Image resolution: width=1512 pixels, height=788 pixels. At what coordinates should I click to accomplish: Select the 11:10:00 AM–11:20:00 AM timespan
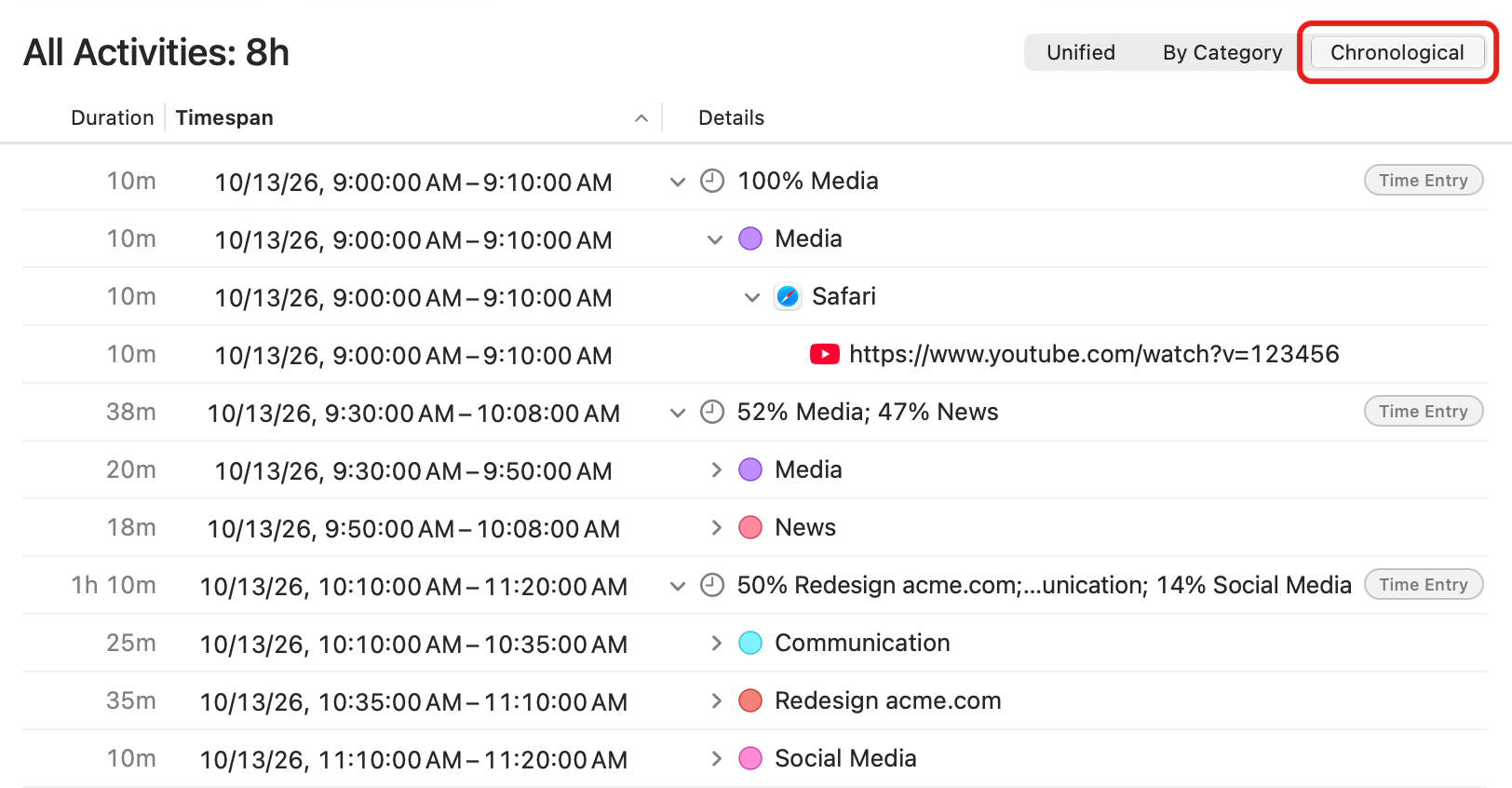[413, 759]
